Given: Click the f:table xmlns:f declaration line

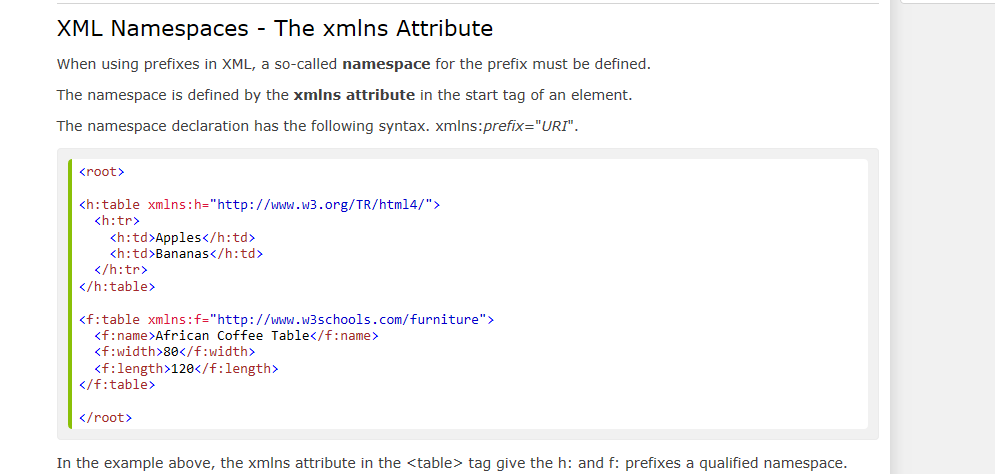Looking at the screenshot, I should coord(286,320).
